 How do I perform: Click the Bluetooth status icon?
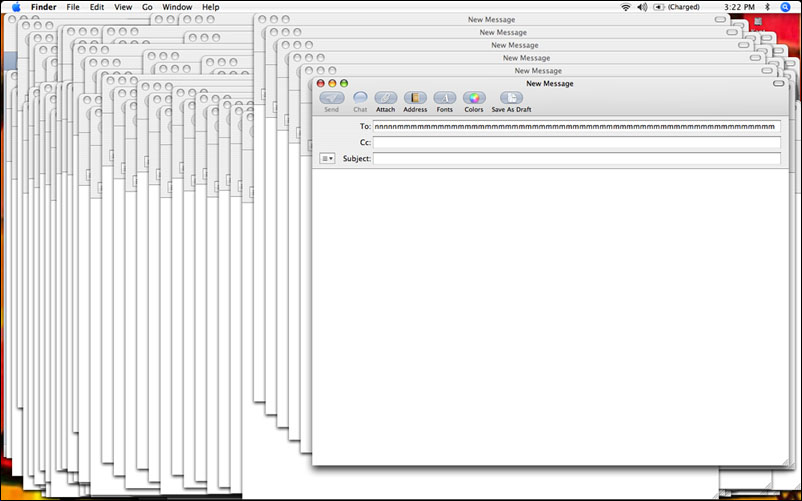click(767, 7)
